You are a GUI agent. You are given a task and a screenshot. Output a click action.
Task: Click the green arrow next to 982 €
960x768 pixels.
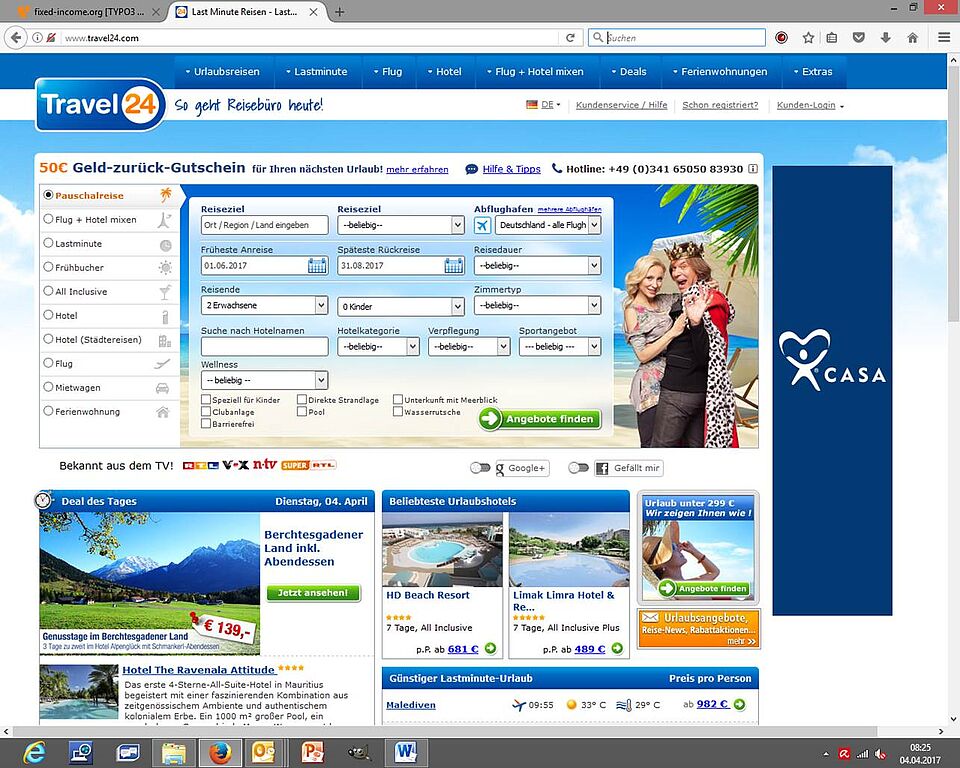coord(740,704)
